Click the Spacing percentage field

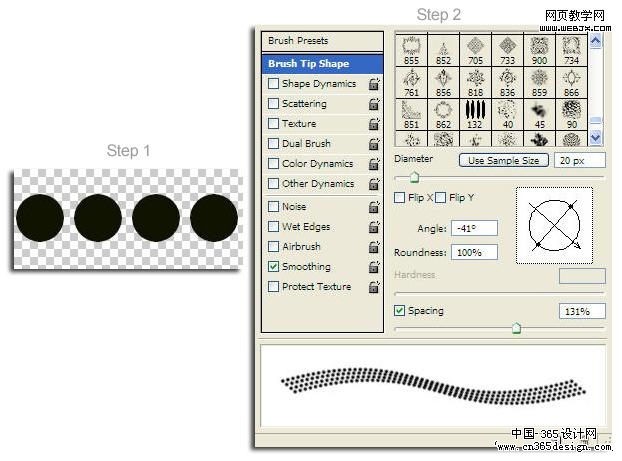coord(582,311)
